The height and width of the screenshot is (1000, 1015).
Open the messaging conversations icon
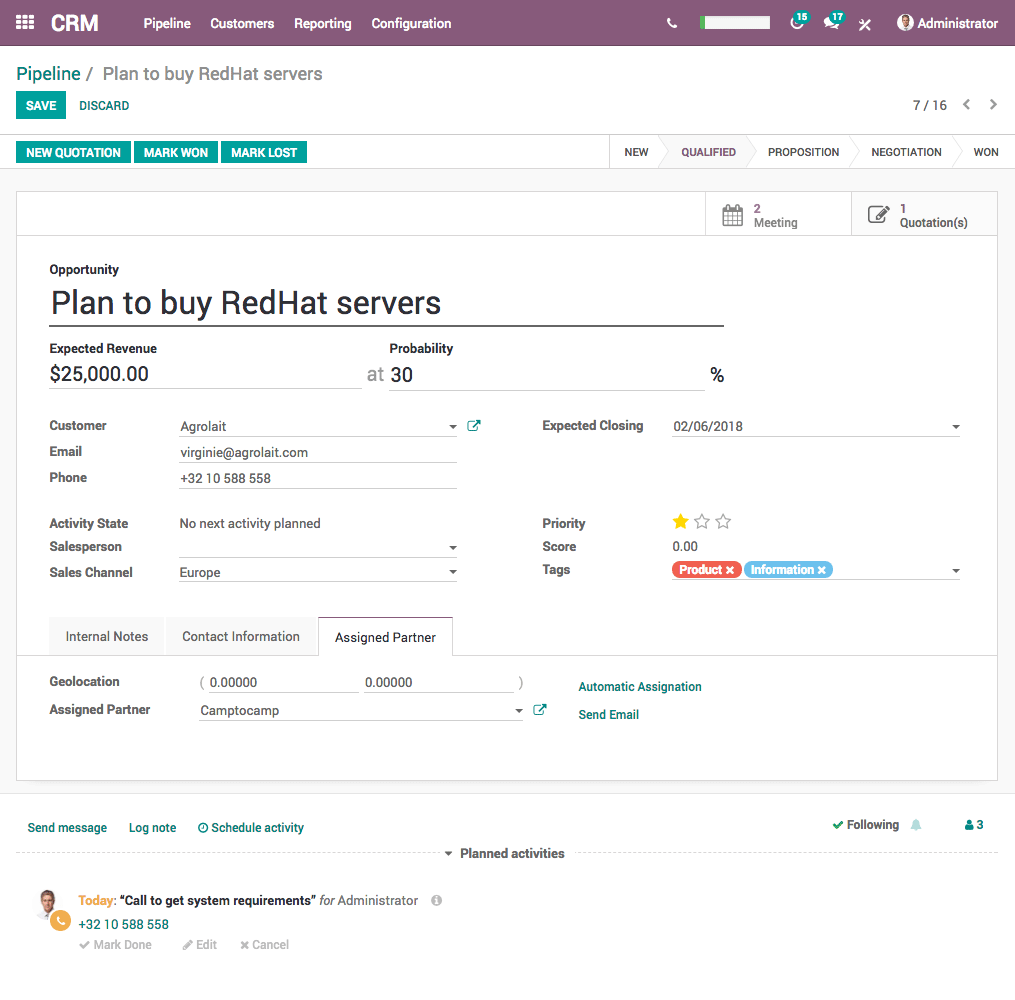pyautogui.click(x=832, y=22)
